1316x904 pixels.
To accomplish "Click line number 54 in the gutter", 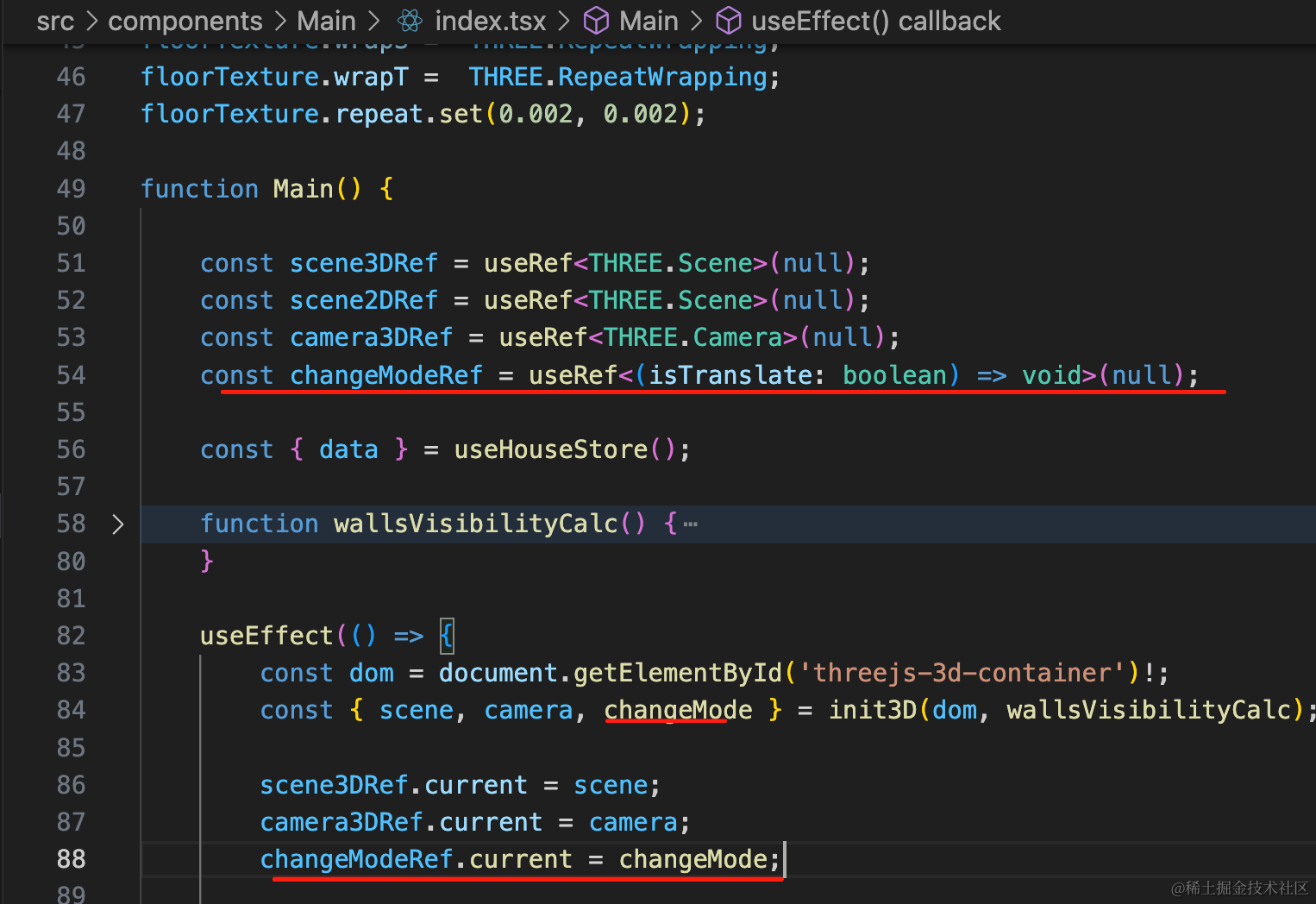I will [x=72, y=375].
